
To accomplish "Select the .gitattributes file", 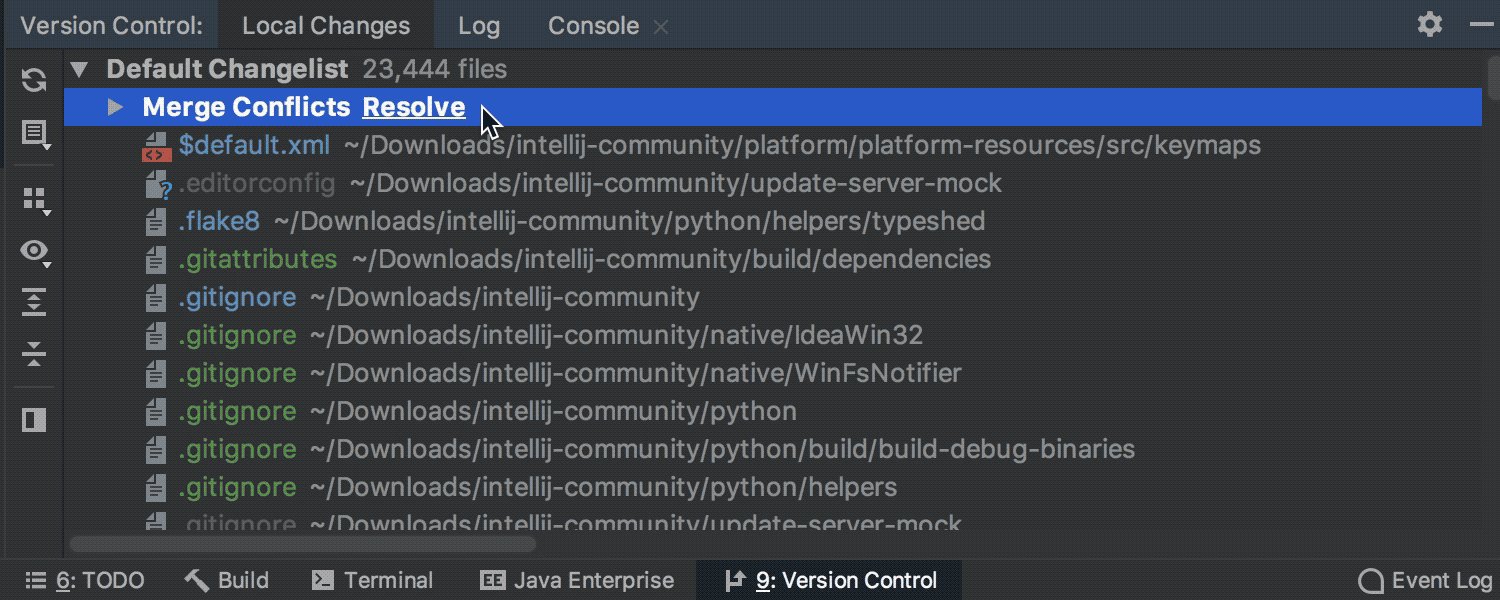I will point(258,259).
